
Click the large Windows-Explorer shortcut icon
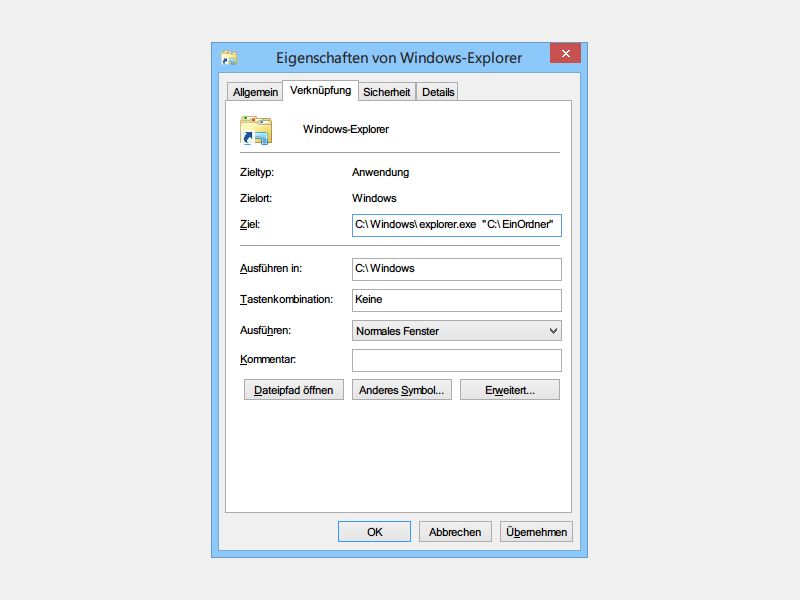tap(256, 130)
